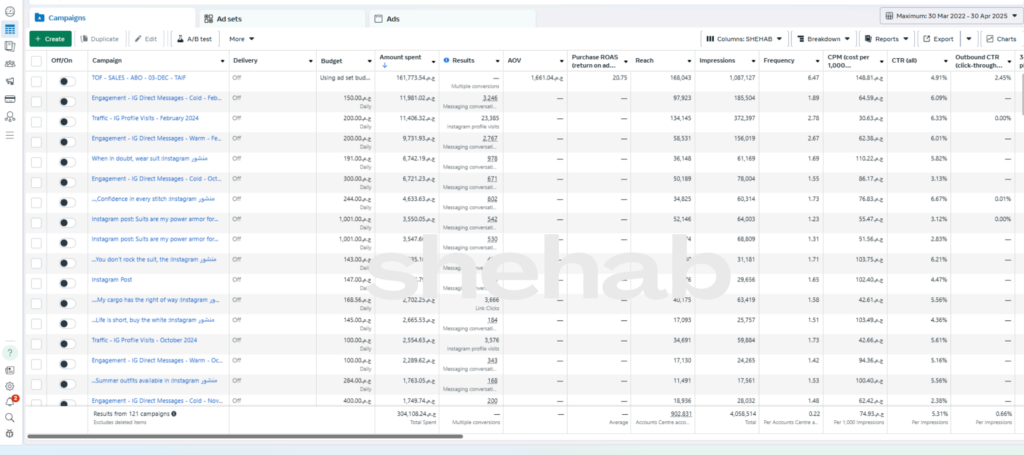Expand the Columns: SHEHAB dropdown
This screenshot has width=1024, height=455.
coord(745,39)
